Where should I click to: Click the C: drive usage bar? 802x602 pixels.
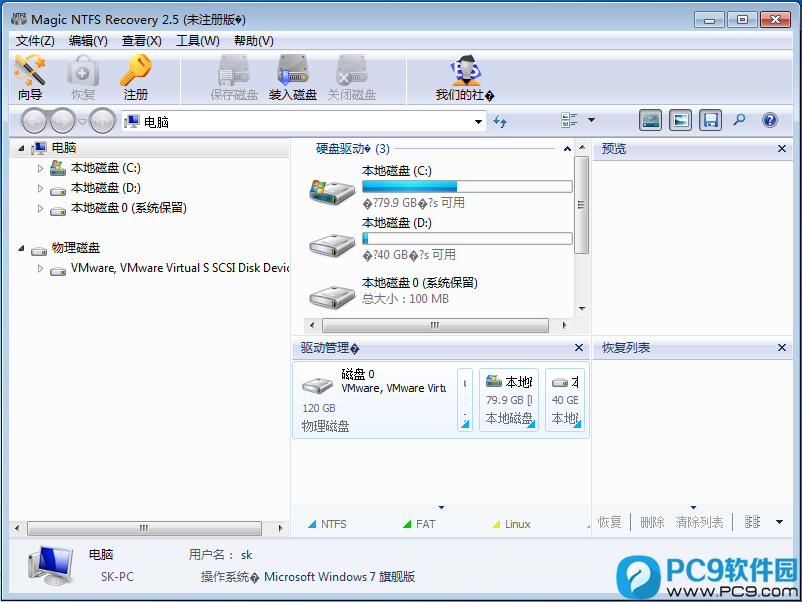467,186
